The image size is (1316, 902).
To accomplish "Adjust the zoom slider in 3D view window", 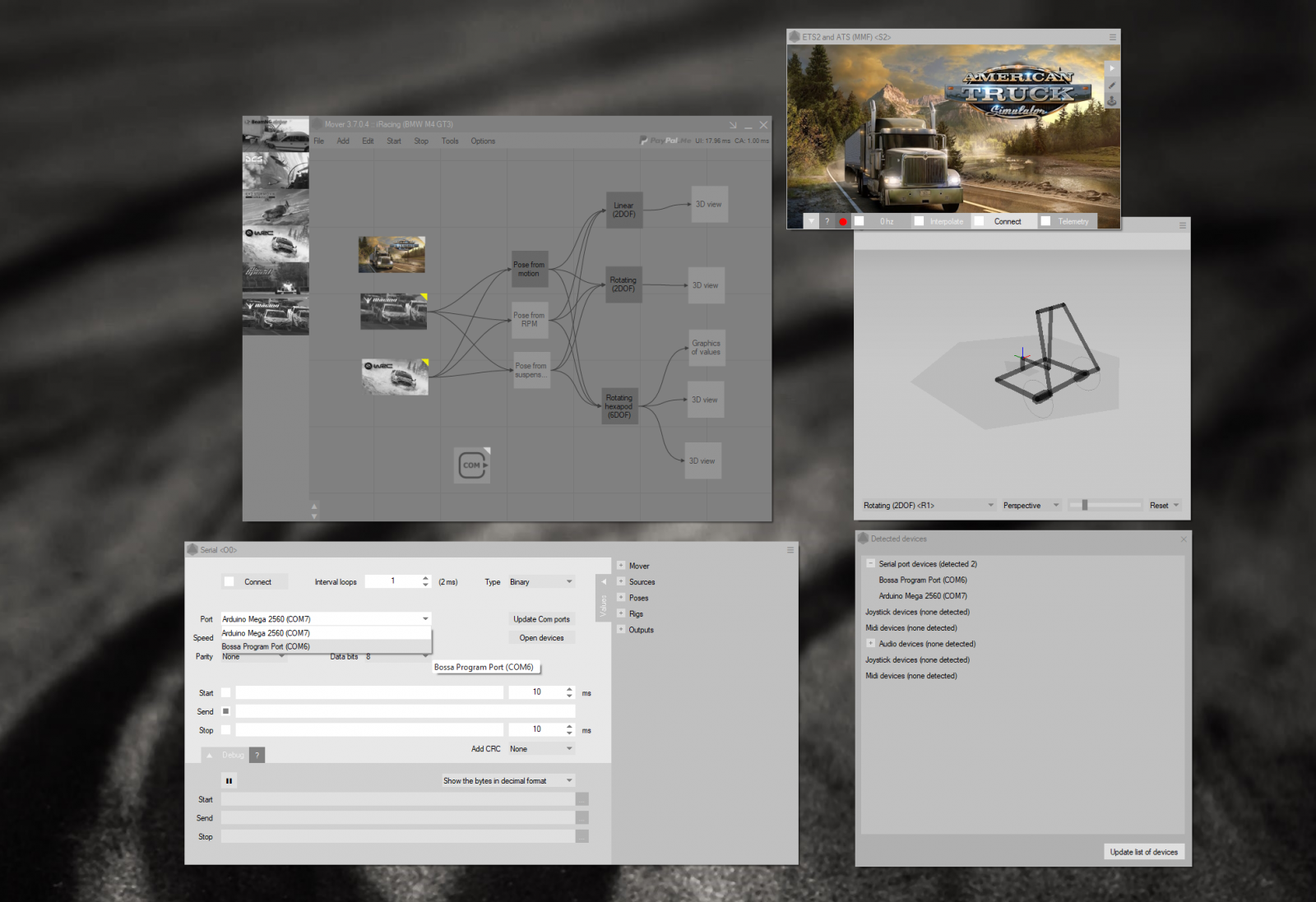I will 1085,505.
